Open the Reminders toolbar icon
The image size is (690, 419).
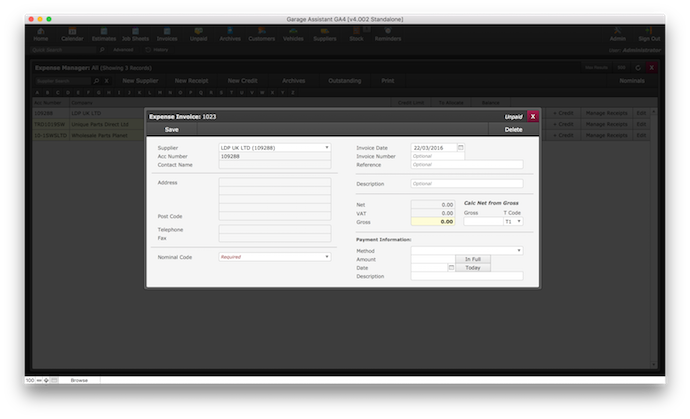pyautogui.click(x=388, y=34)
